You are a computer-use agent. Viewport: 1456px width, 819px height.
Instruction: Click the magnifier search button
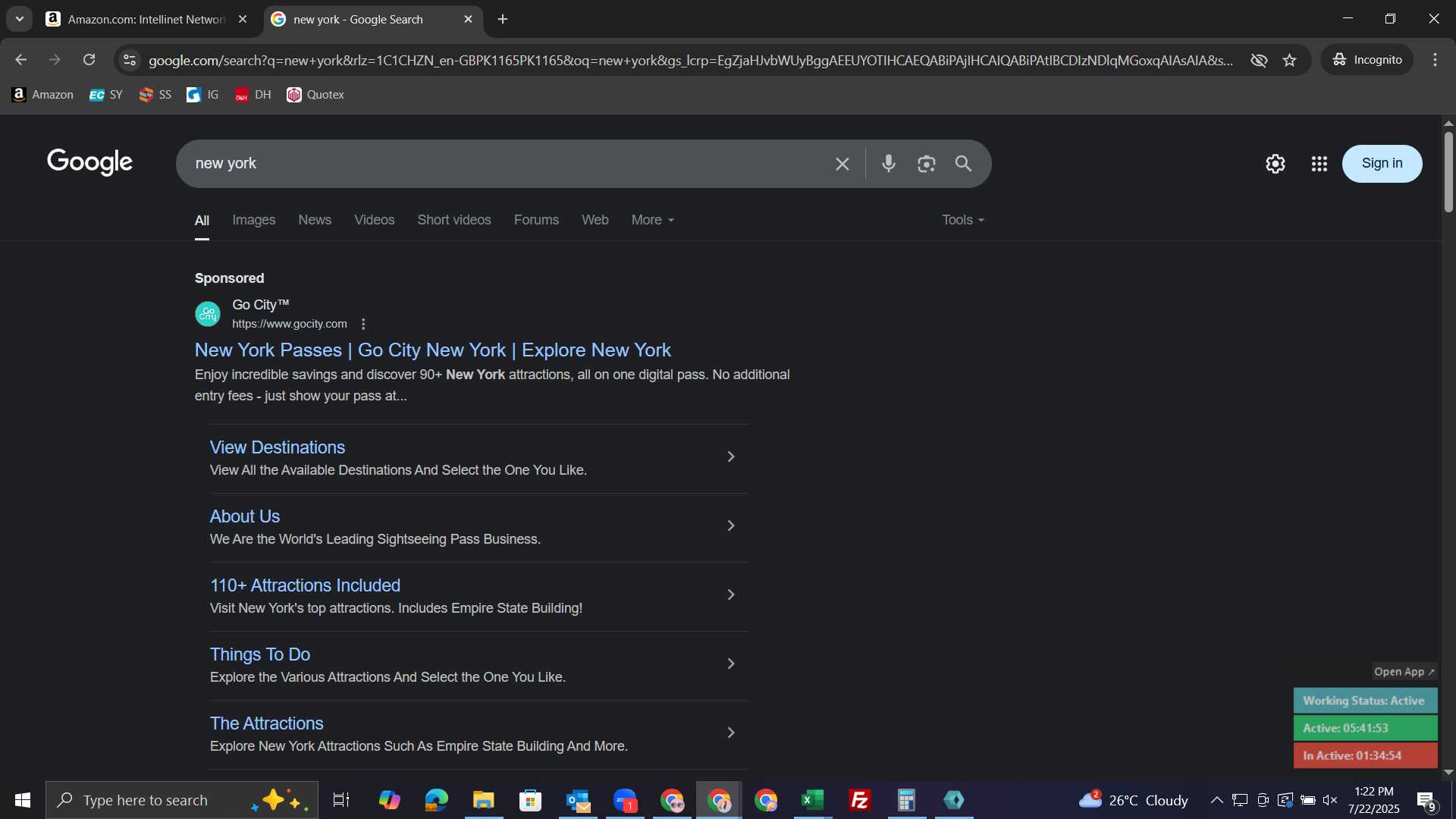pyautogui.click(x=963, y=164)
